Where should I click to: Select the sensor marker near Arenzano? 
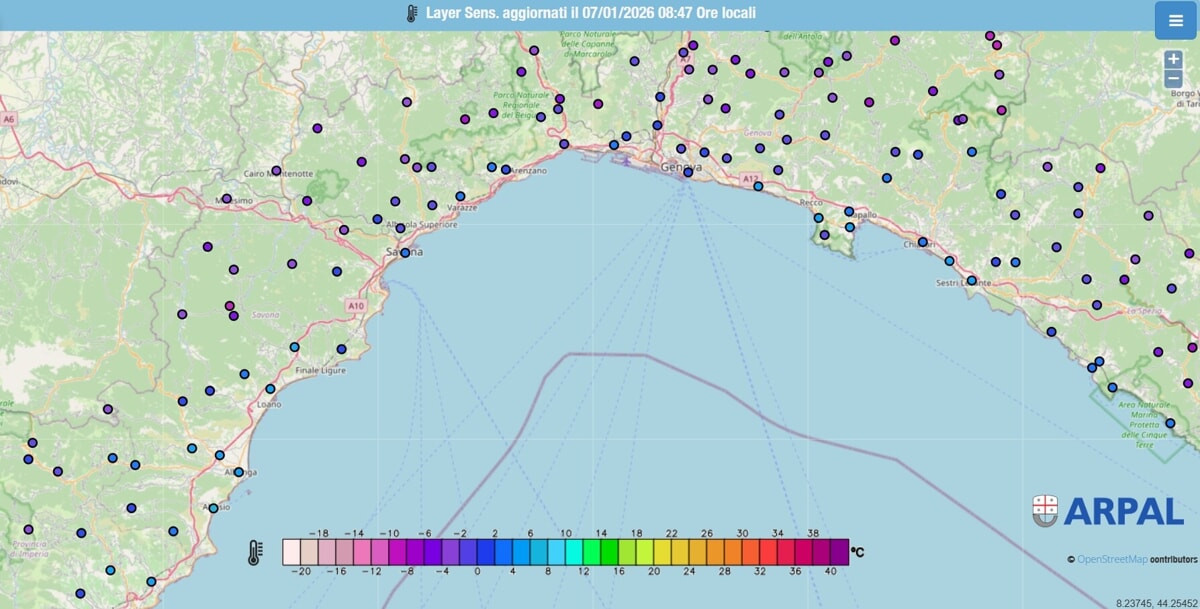(505, 170)
